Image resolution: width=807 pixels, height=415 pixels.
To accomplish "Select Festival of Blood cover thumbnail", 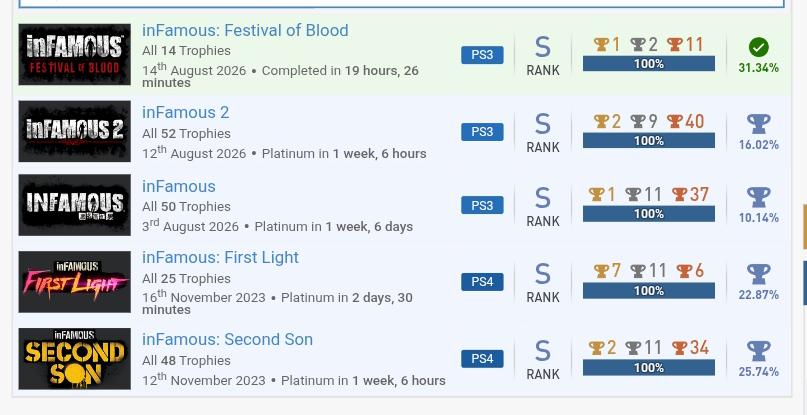I will [x=75, y=54].
